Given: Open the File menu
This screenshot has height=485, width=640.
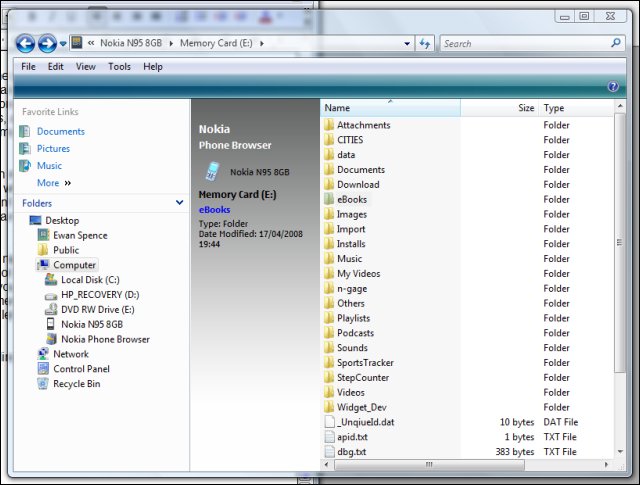Looking at the screenshot, I should tap(28, 67).
